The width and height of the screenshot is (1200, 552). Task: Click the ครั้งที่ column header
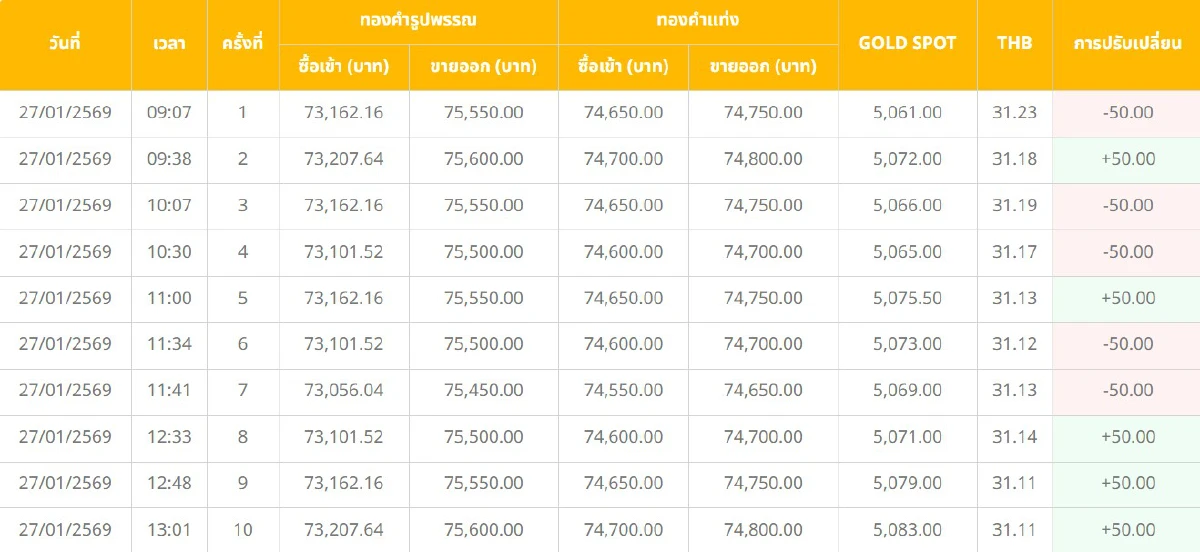click(243, 44)
